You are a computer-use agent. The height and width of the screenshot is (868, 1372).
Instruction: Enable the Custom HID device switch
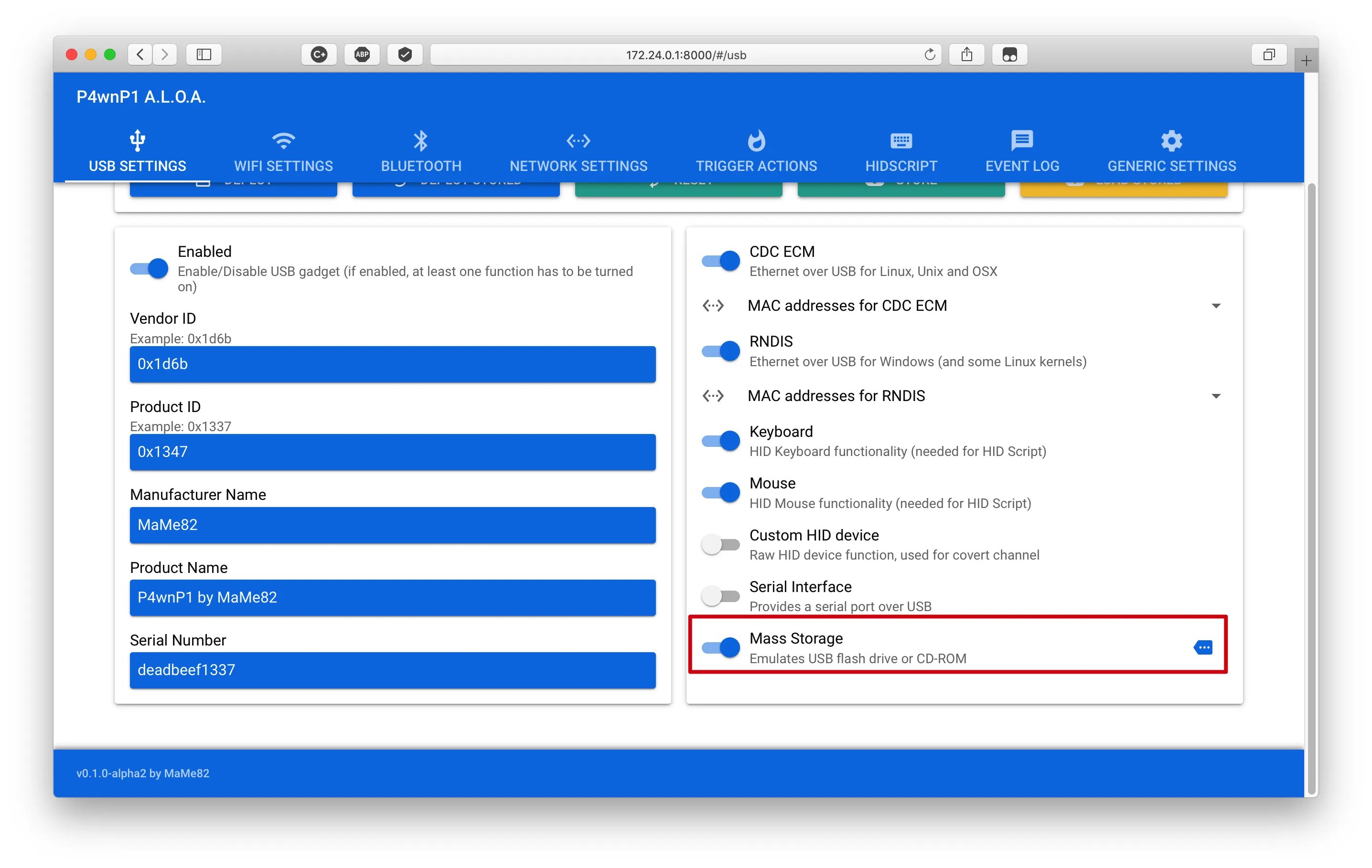coord(721,544)
